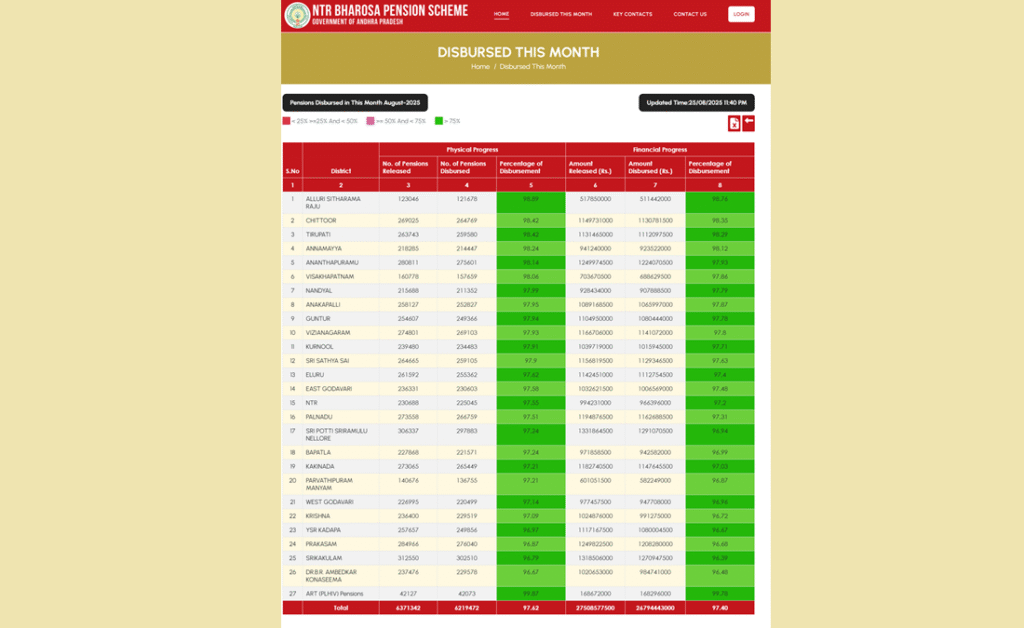
Task: Click the 517850000 amount released value
Action: coord(595,199)
